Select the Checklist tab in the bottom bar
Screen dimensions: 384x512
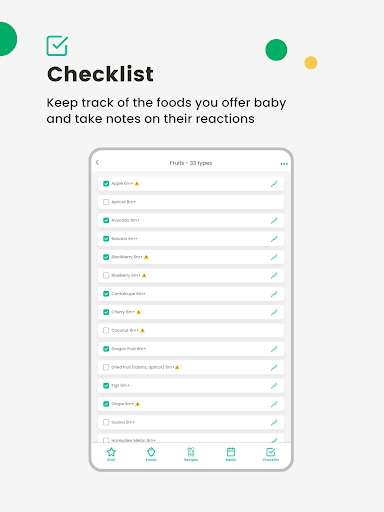pyautogui.click(x=271, y=454)
